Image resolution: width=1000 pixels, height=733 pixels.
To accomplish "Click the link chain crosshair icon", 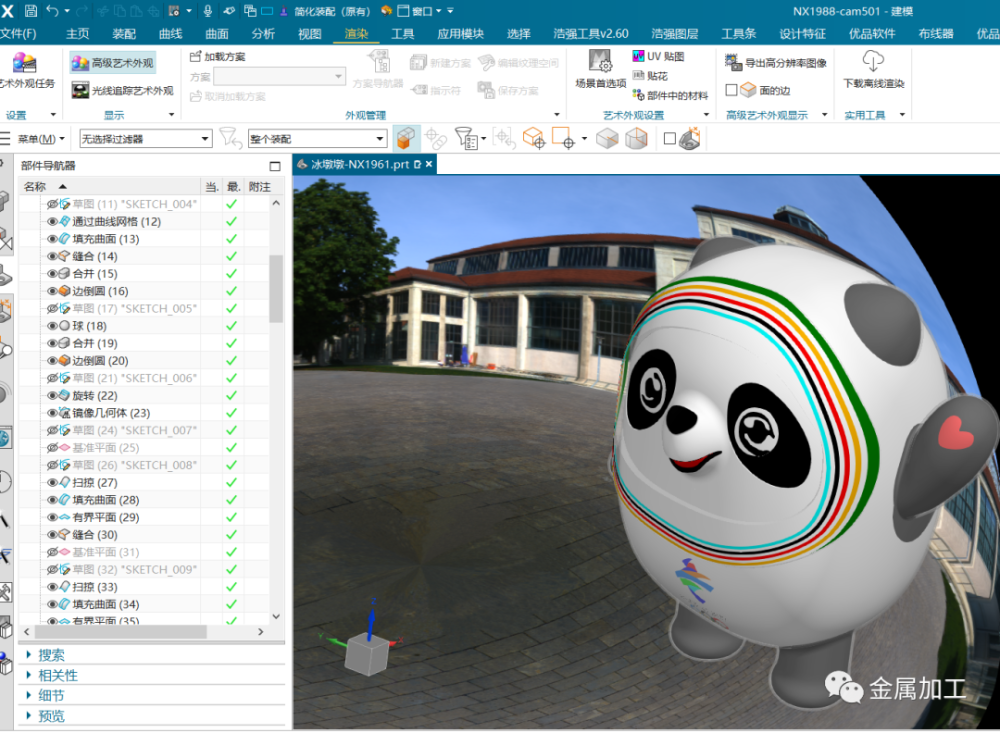I will point(436,138).
